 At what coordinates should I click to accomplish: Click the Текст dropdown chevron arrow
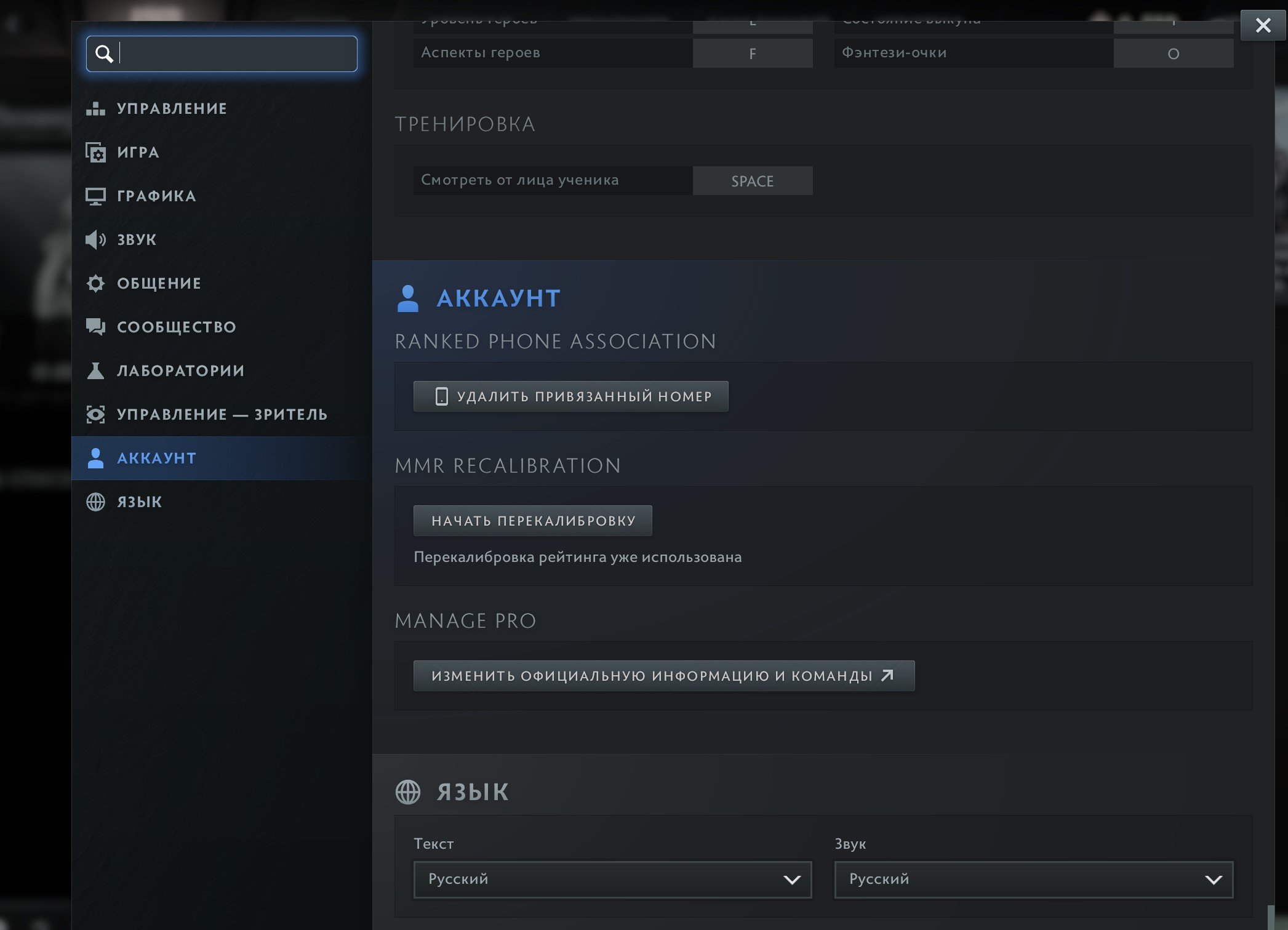point(792,880)
